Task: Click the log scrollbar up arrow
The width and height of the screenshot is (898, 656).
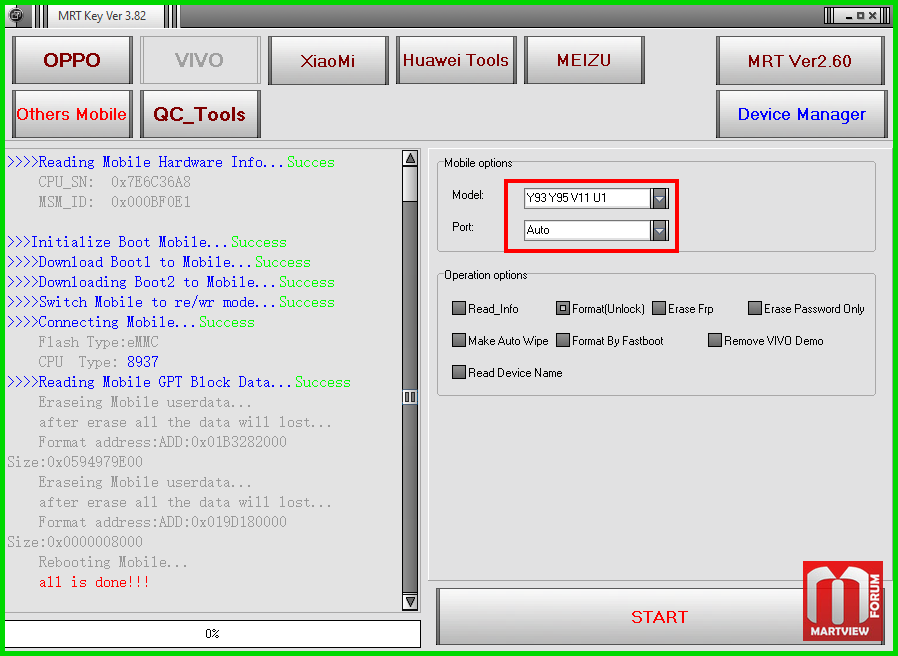Action: 410,159
